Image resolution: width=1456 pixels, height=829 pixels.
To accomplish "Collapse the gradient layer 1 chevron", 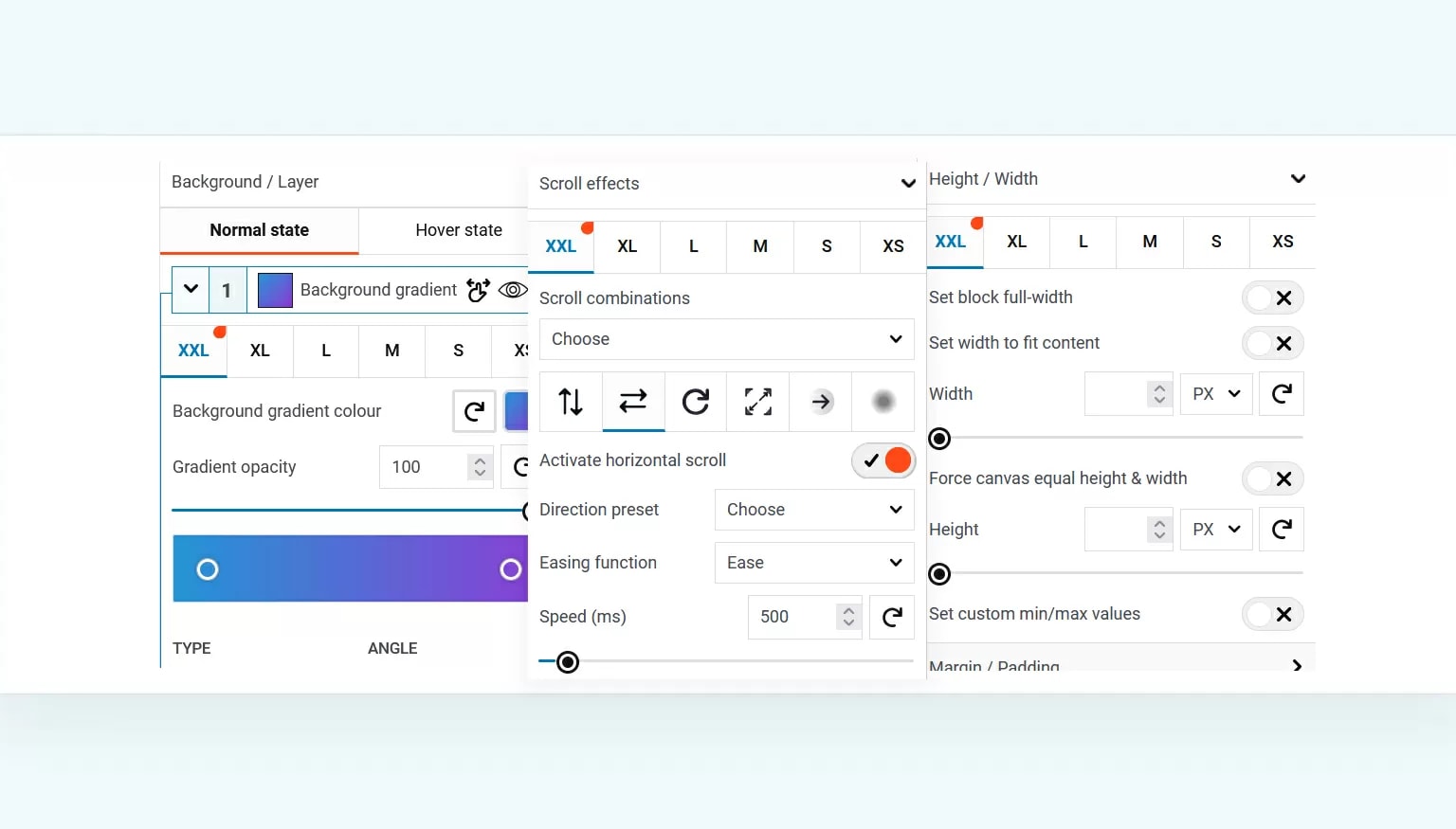I will 191,289.
